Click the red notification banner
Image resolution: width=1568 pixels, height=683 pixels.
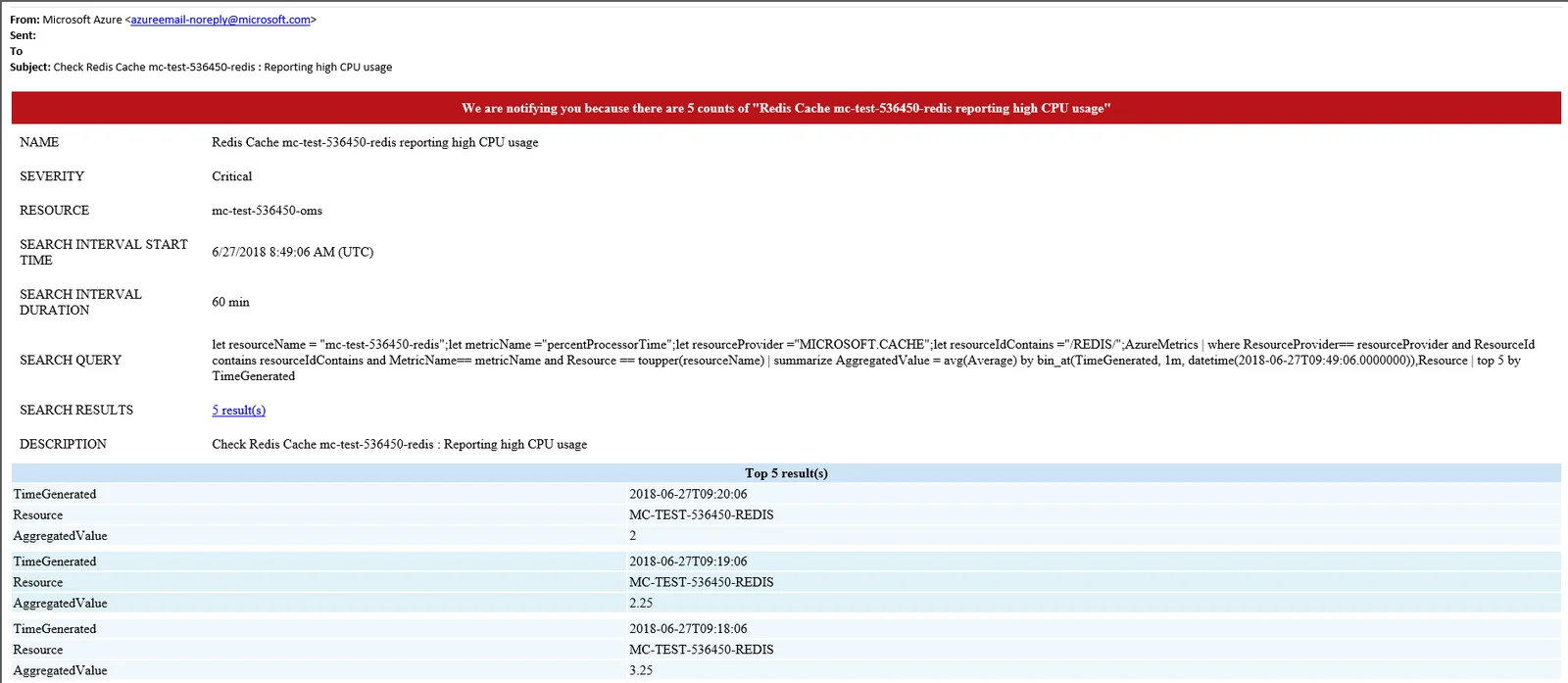click(786, 108)
